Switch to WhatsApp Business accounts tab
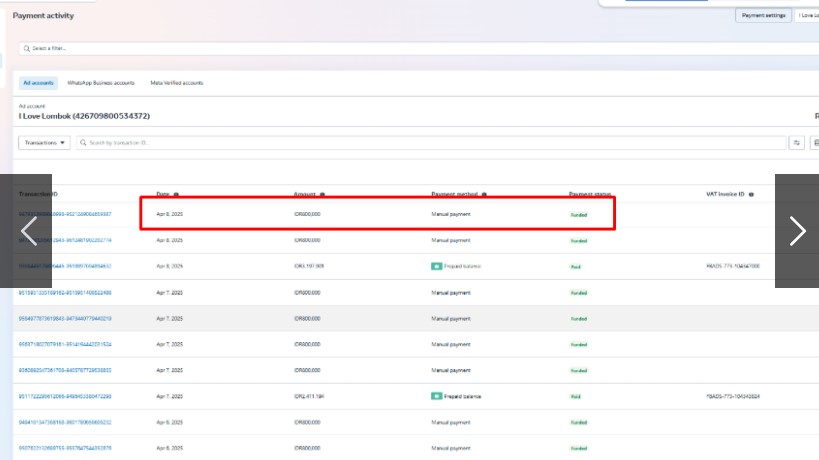 pos(101,83)
